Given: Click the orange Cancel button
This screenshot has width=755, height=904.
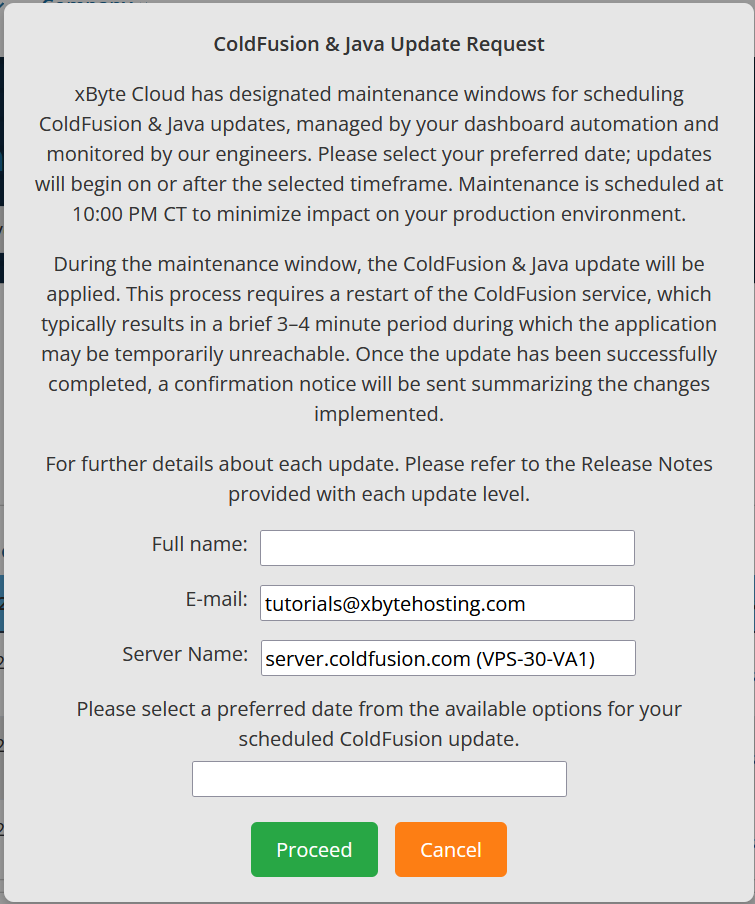Looking at the screenshot, I should [451, 849].
